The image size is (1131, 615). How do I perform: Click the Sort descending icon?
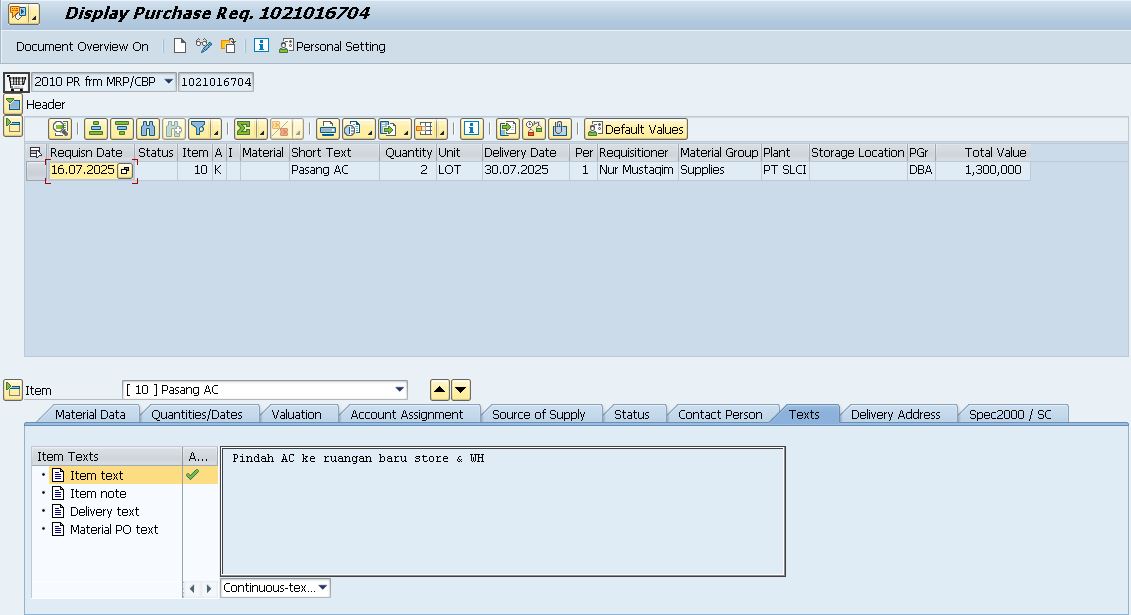coord(122,129)
